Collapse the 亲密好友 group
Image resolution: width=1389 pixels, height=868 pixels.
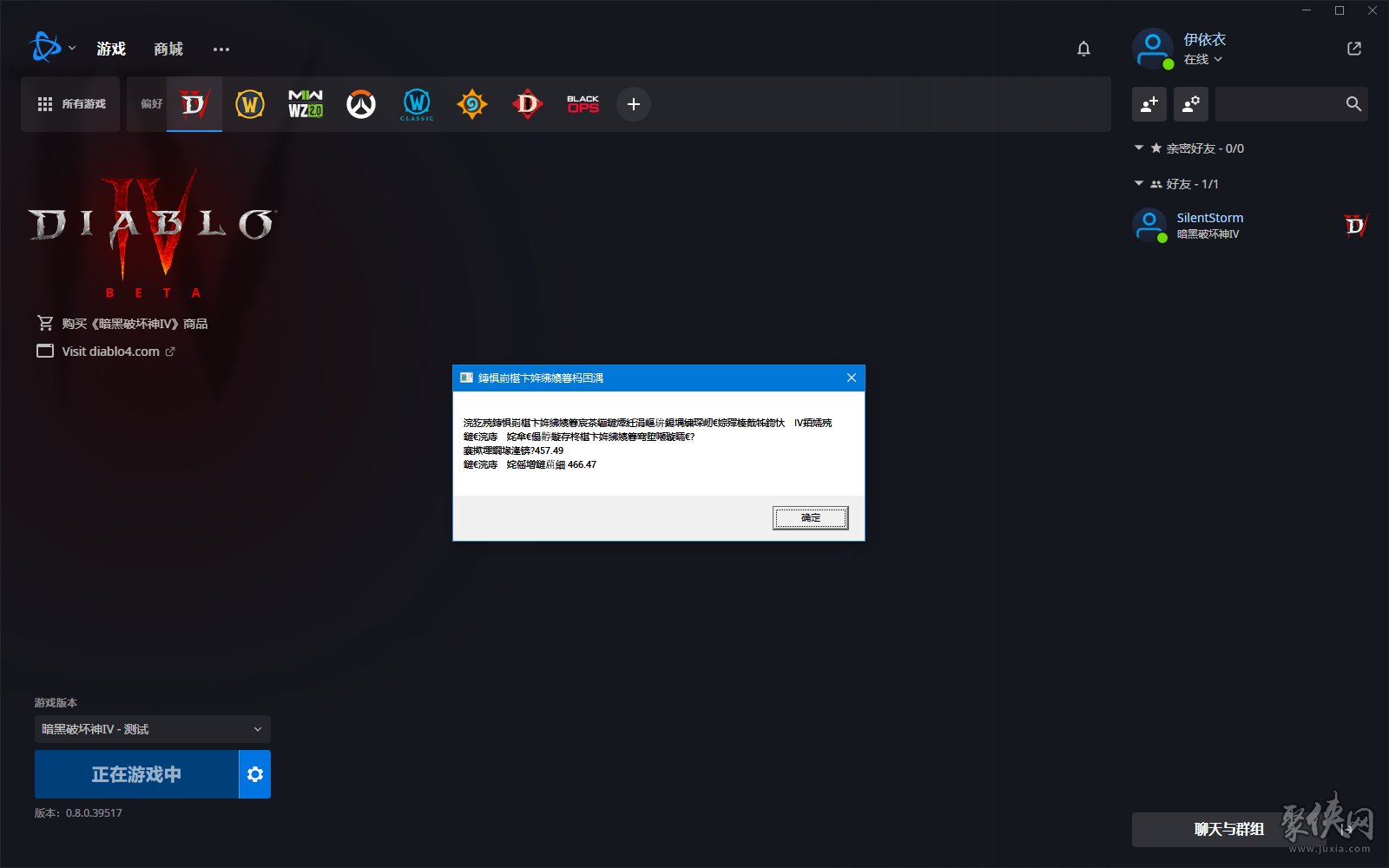coord(1139,148)
